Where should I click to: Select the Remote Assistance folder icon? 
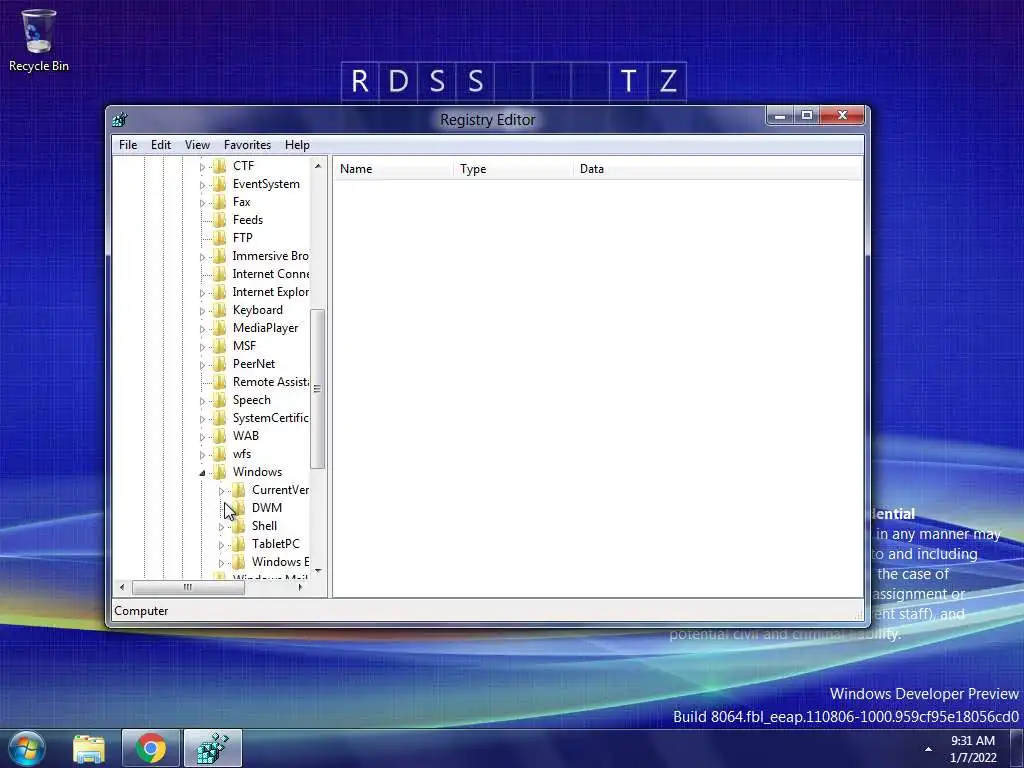point(220,381)
